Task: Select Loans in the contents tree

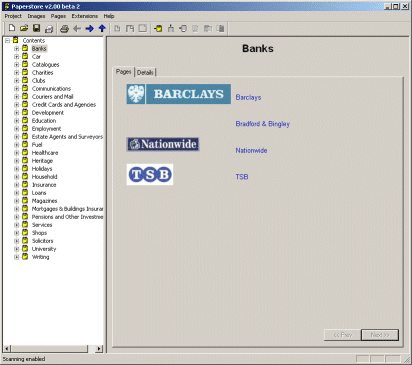Action: click(39, 193)
